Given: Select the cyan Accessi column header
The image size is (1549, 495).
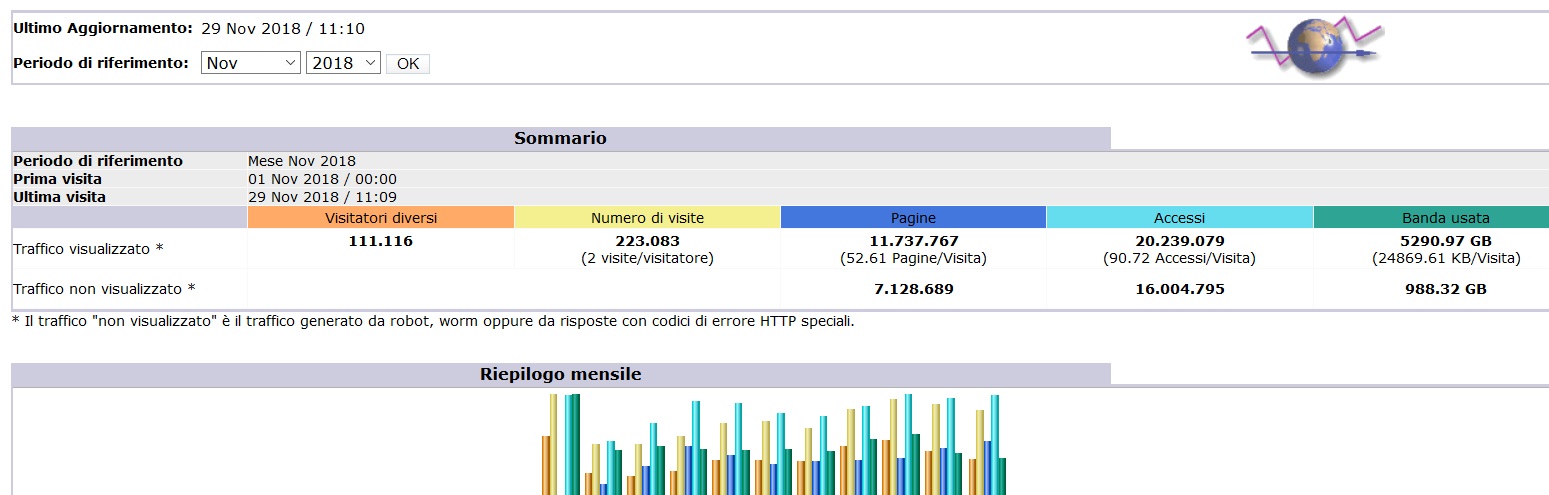Looking at the screenshot, I should (x=1179, y=218).
